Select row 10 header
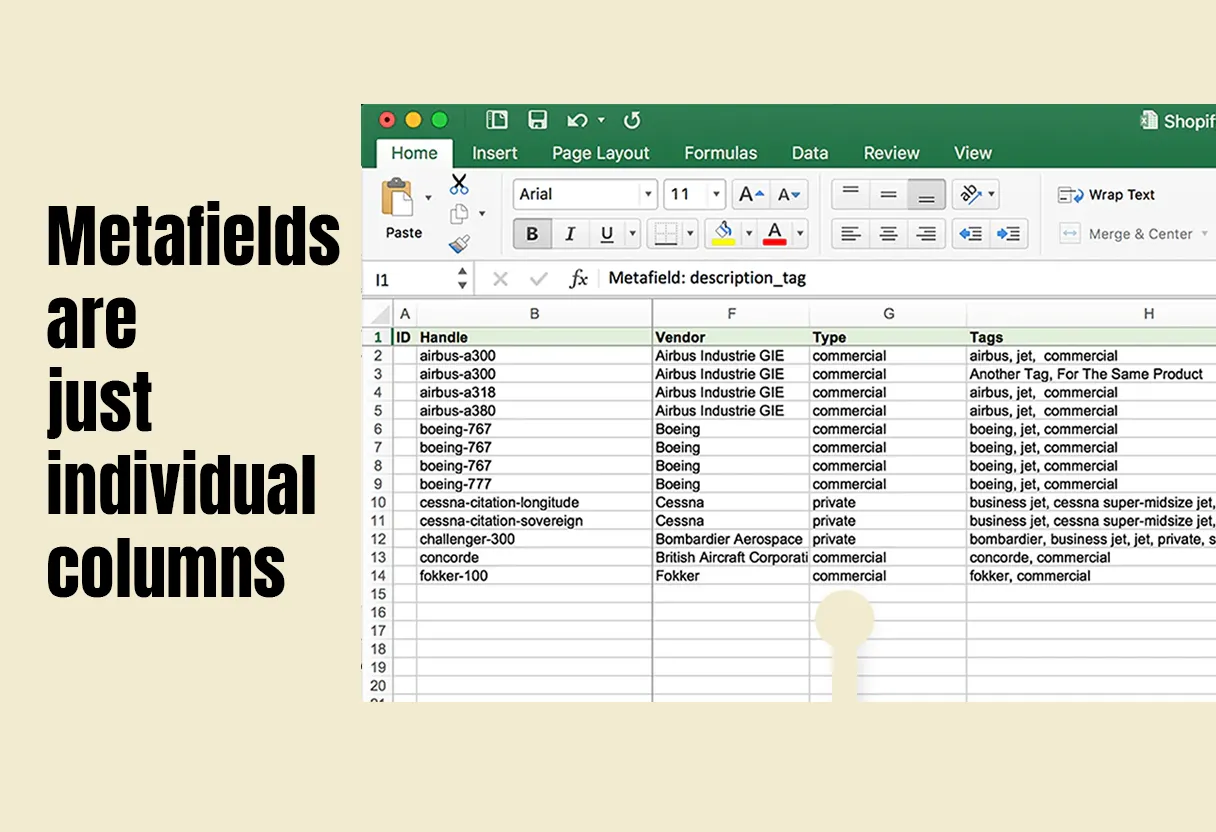The image size is (1216, 832). click(x=378, y=502)
